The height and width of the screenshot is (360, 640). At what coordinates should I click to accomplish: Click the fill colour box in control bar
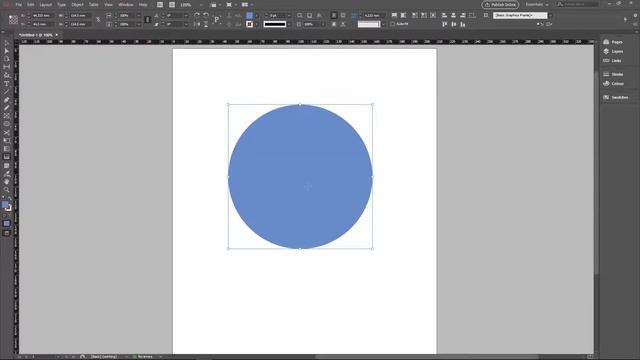(249, 16)
